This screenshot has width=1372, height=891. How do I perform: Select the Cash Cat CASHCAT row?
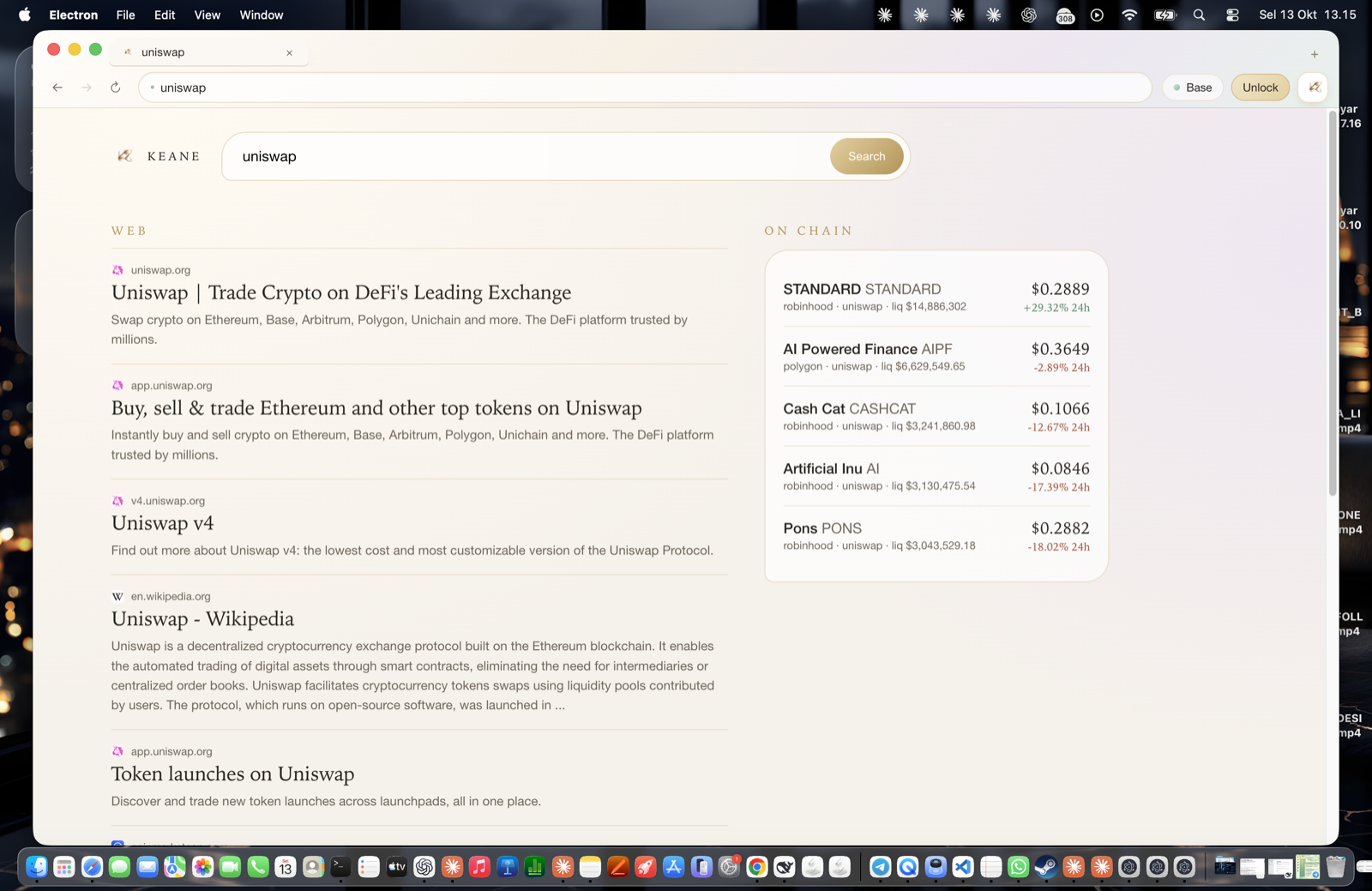pyautogui.click(x=936, y=417)
